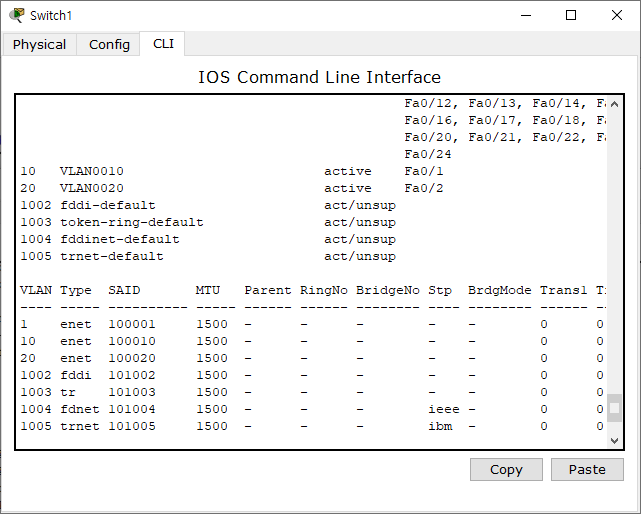Click the MTU column header
Screen dimensions: 641x514
[208, 290]
